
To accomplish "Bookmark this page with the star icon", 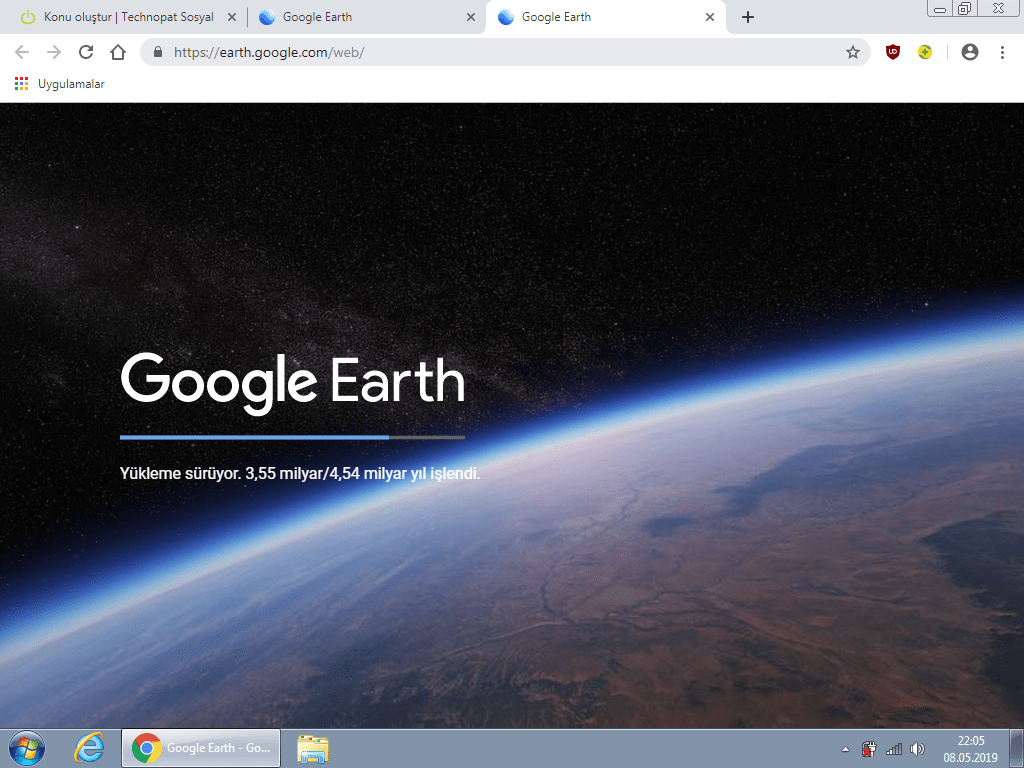I will click(853, 52).
